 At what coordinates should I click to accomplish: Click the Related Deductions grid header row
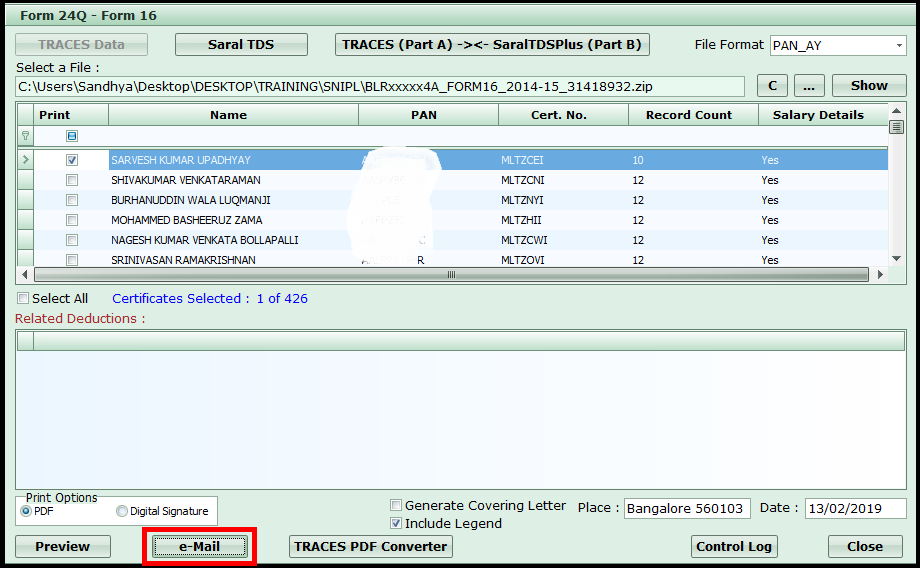tap(461, 341)
